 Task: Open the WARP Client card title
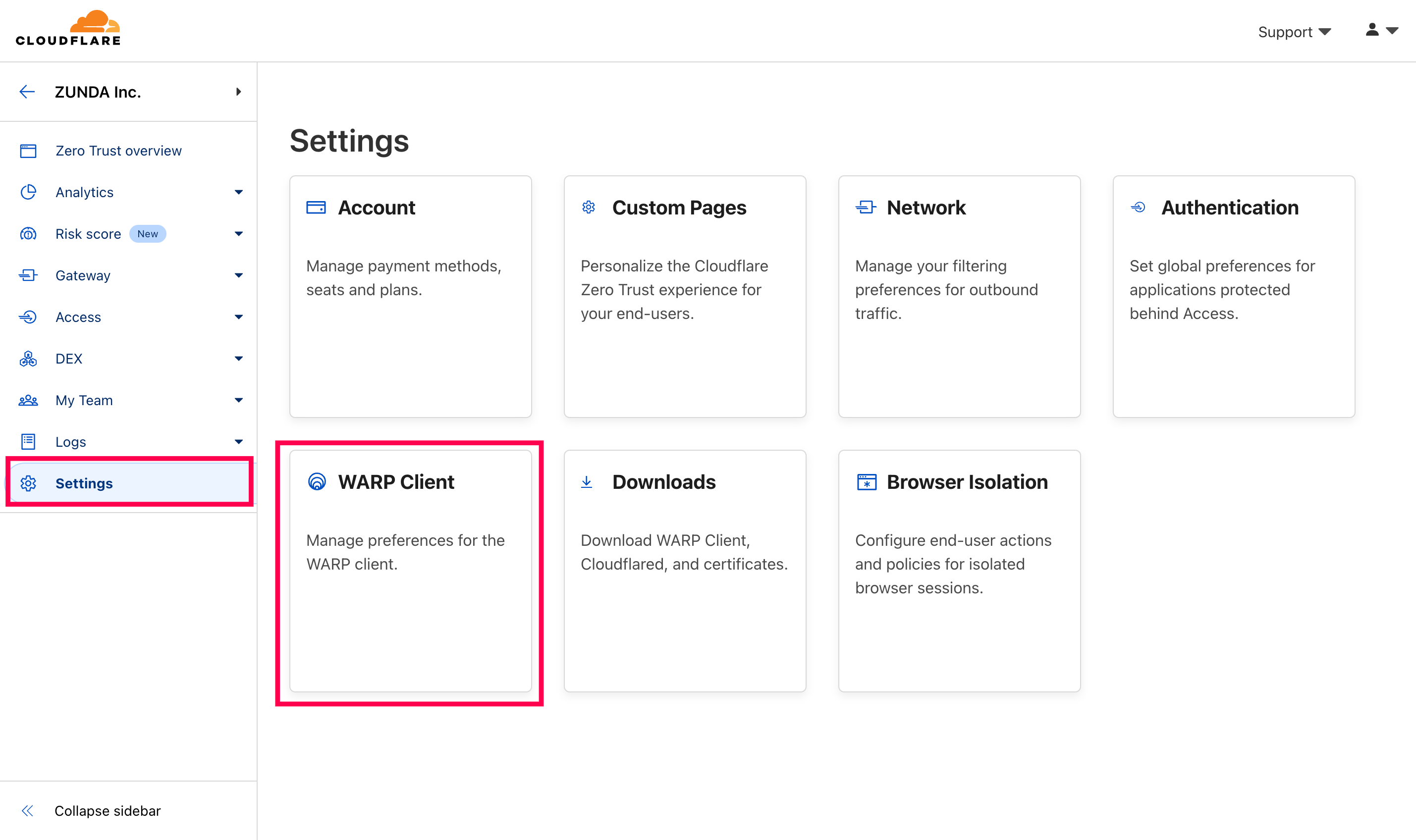coord(396,482)
